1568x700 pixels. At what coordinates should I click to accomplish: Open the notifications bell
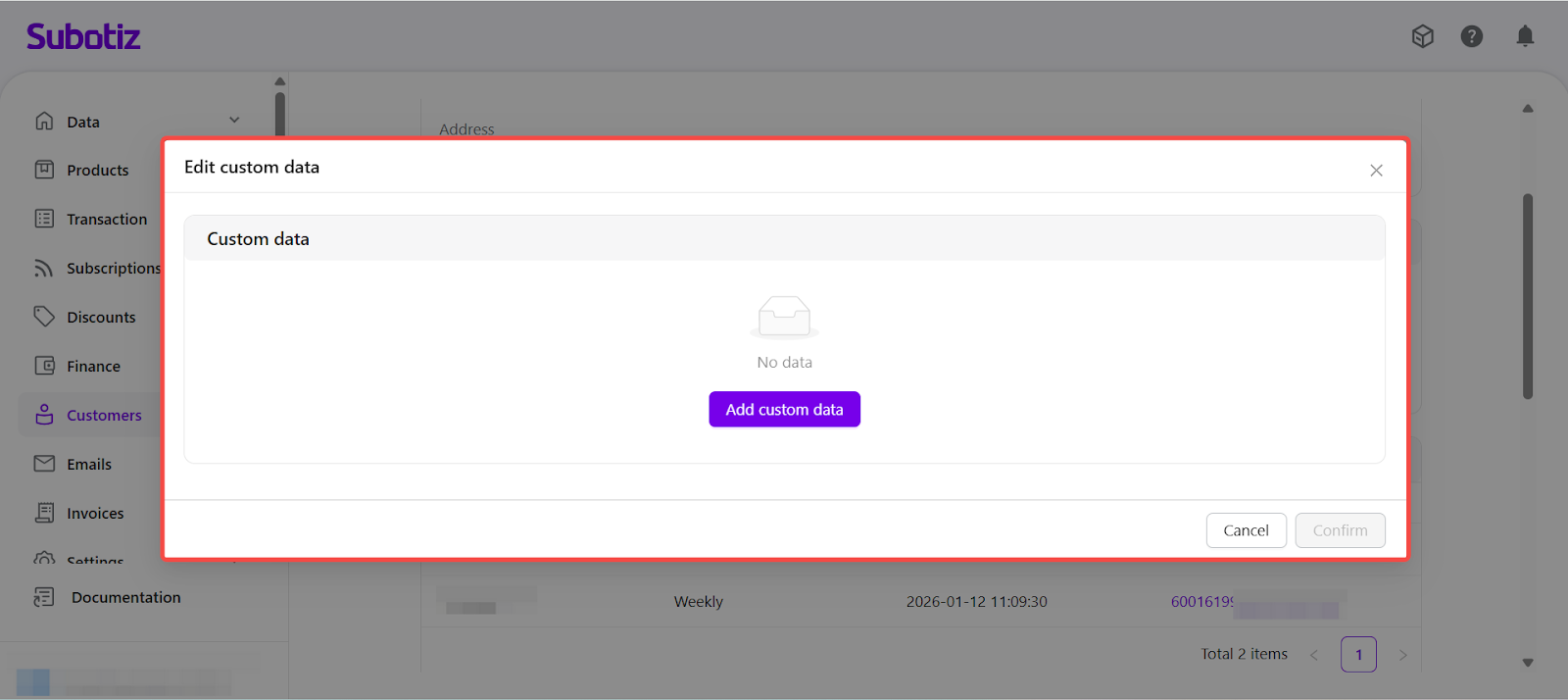[x=1525, y=36]
